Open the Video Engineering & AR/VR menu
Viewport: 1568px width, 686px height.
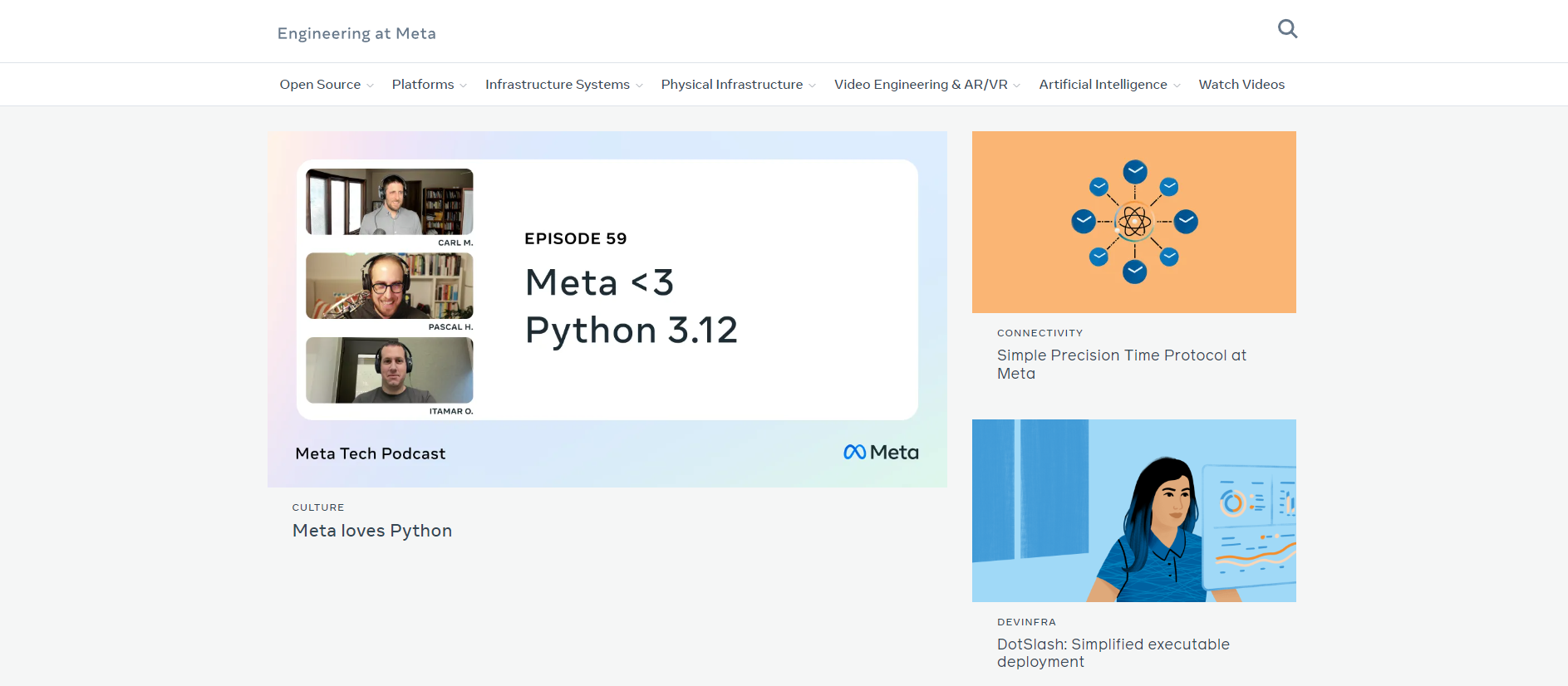(x=921, y=85)
